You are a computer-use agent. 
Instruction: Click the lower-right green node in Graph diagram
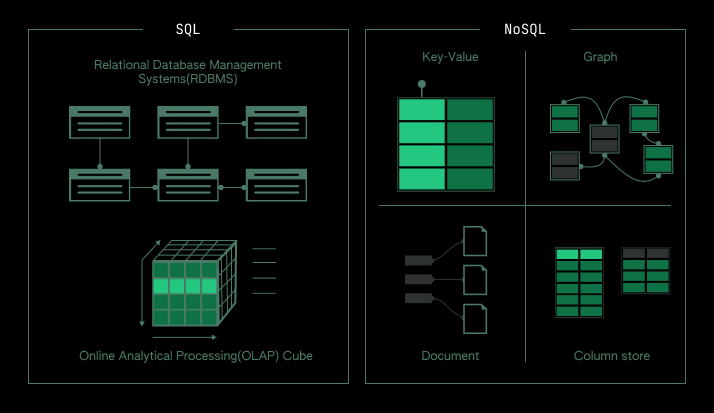[658, 159]
